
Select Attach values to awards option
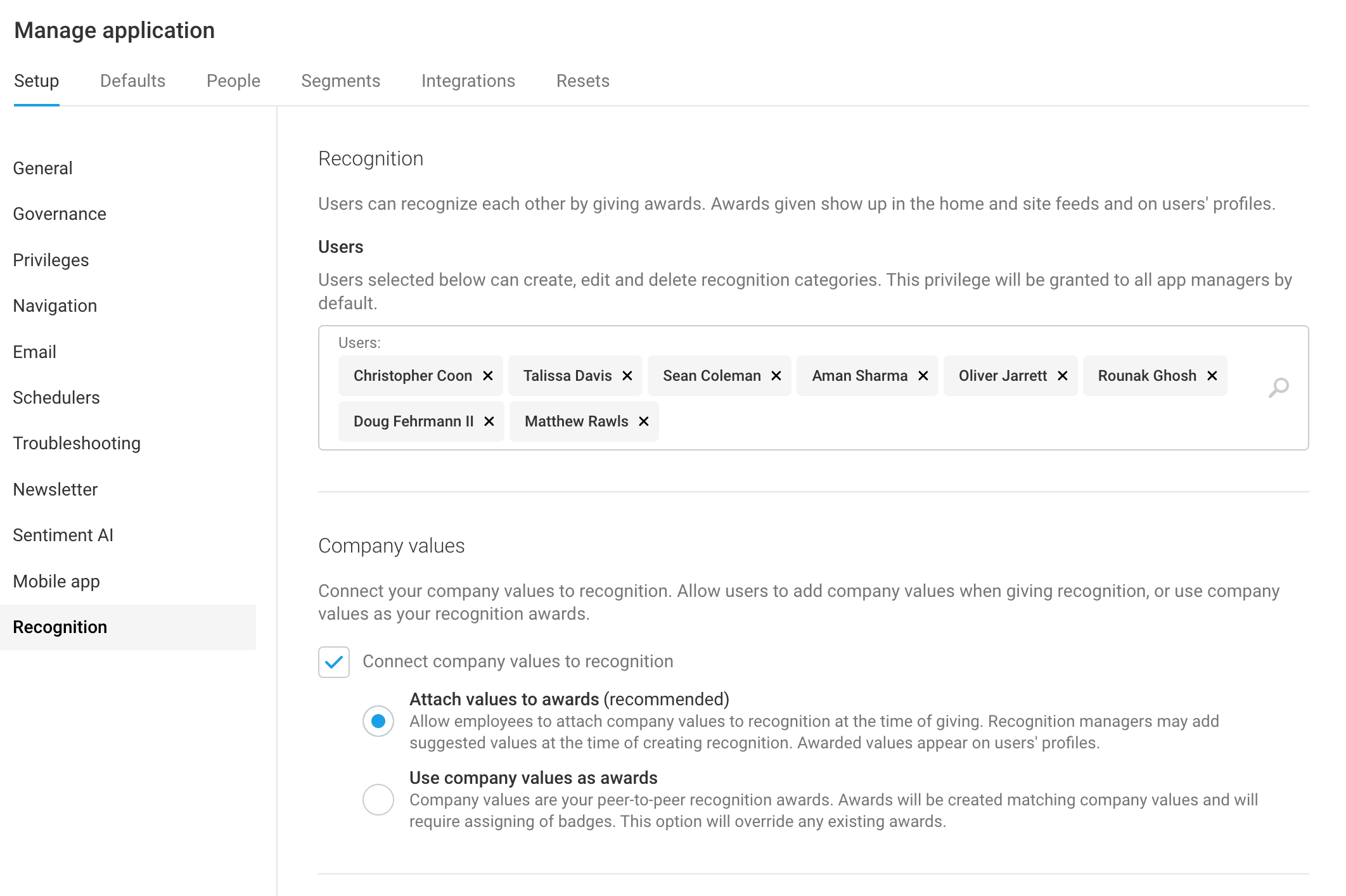pyautogui.click(x=378, y=721)
